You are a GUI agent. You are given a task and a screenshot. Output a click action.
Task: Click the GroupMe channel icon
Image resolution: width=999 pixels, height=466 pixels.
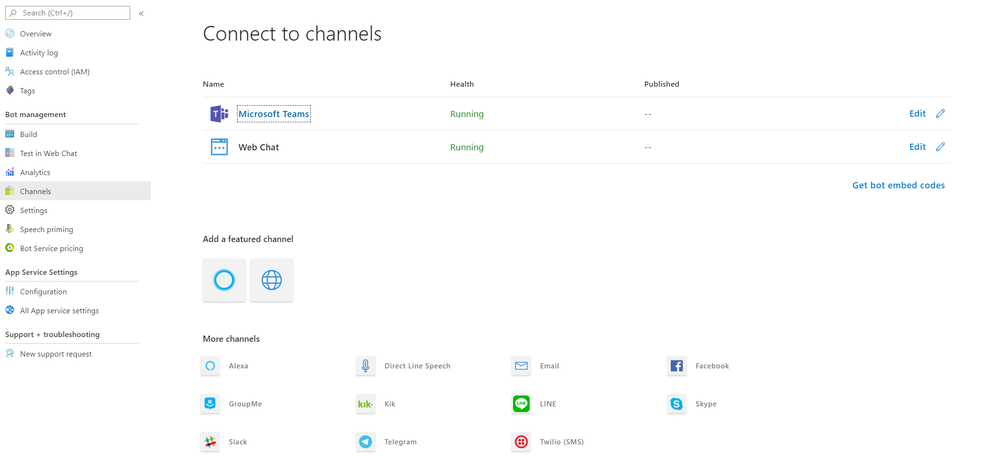pos(210,404)
